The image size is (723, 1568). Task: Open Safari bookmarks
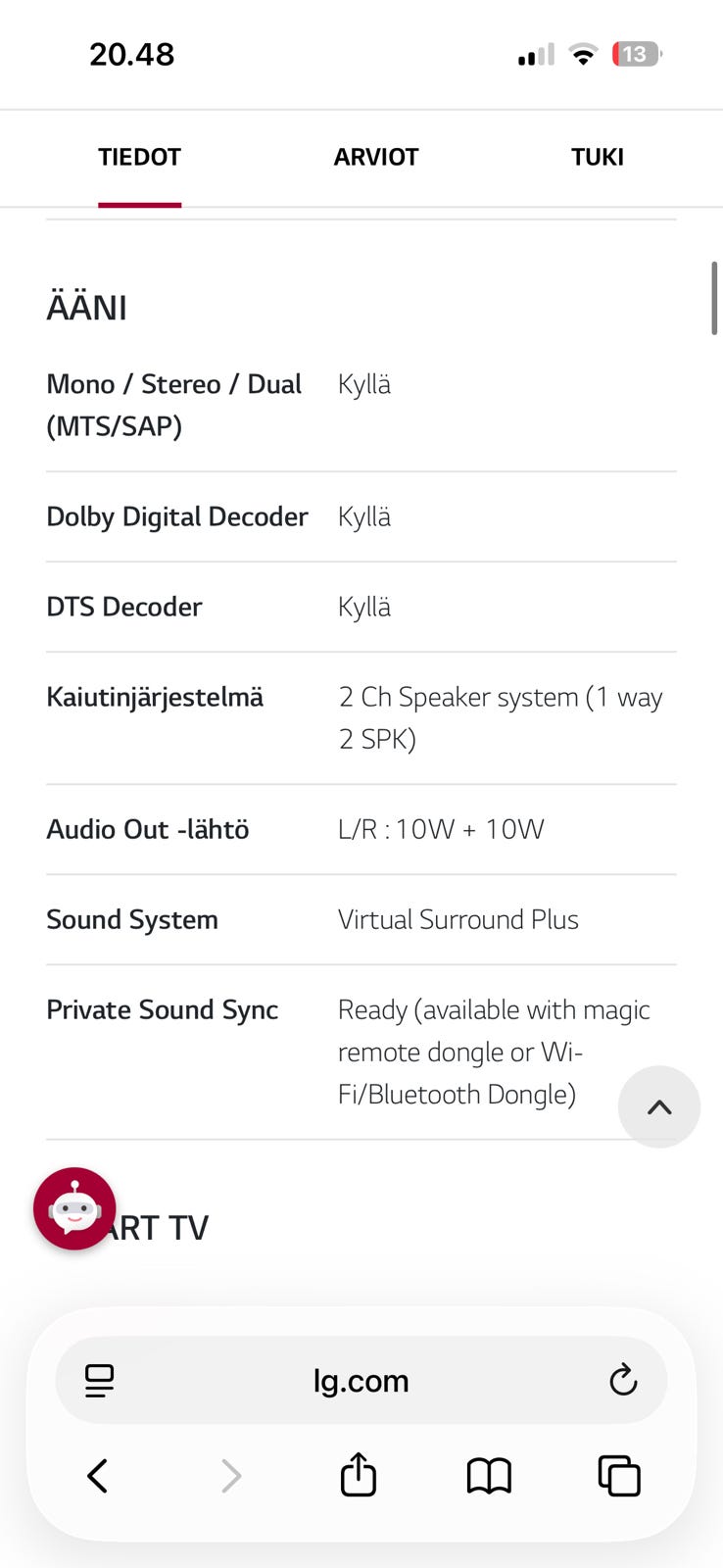pos(489,1476)
